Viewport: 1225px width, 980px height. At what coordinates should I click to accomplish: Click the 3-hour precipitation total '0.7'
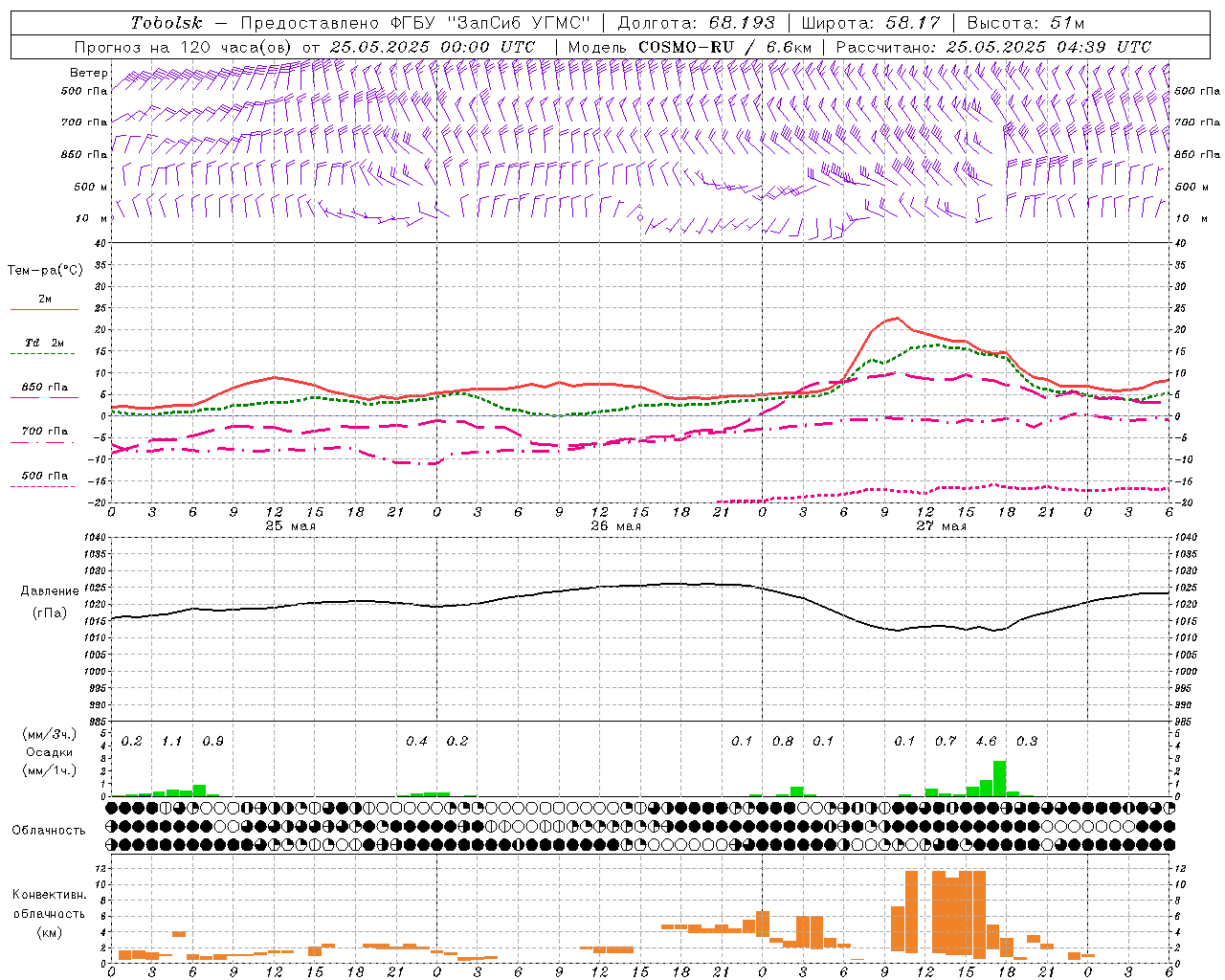pos(946,741)
